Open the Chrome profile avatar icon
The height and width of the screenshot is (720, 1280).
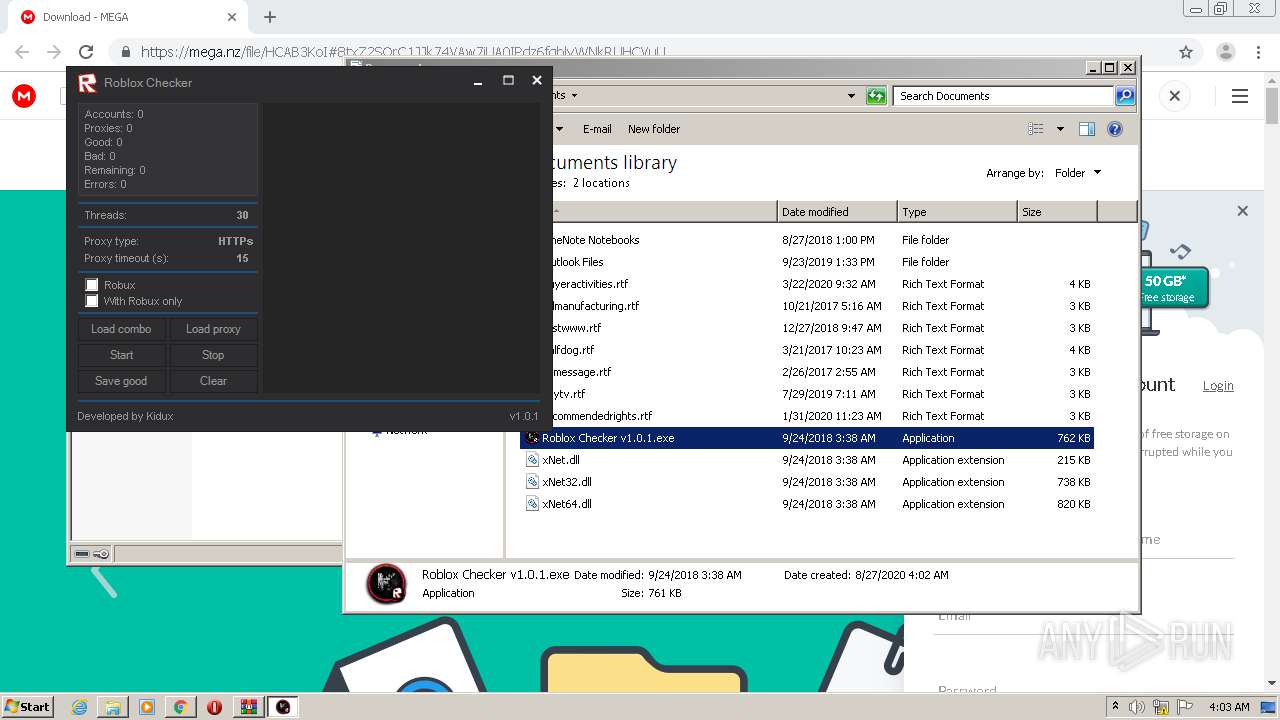tap(1225, 52)
